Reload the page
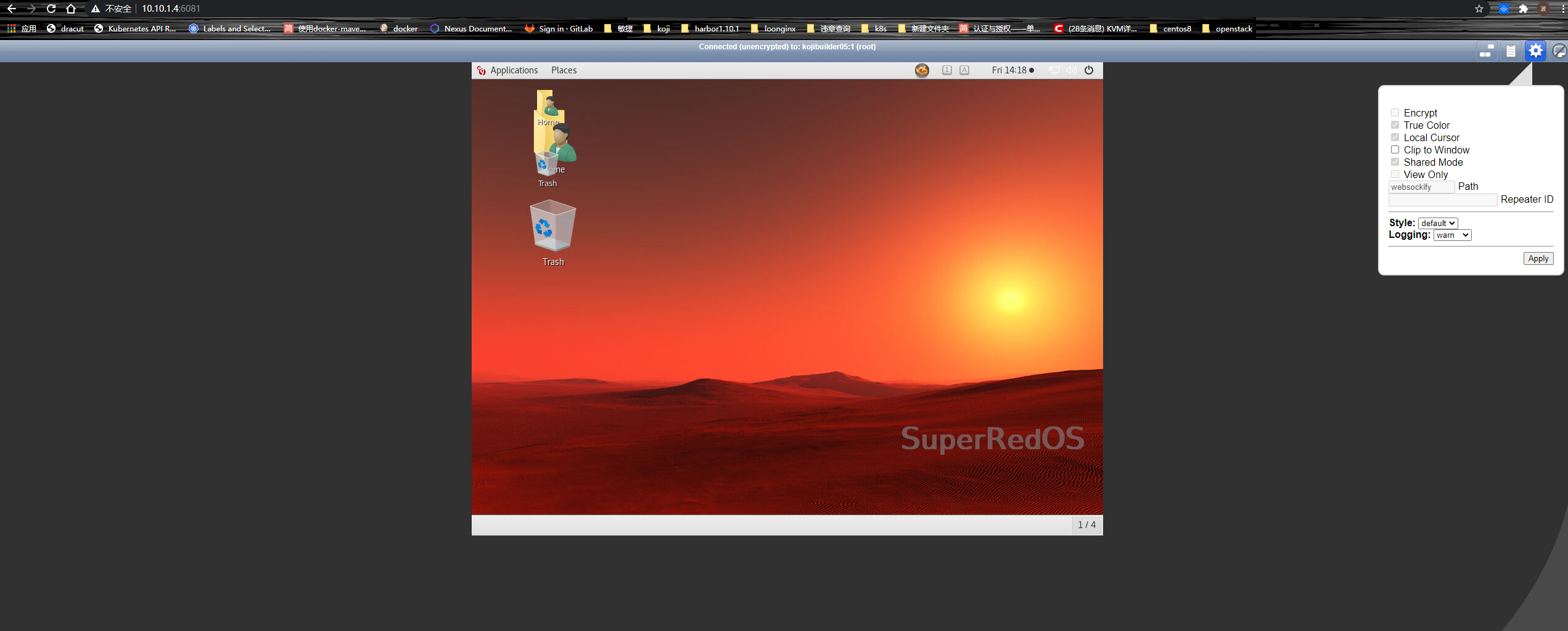1568x631 pixels. tap(51, 9)
